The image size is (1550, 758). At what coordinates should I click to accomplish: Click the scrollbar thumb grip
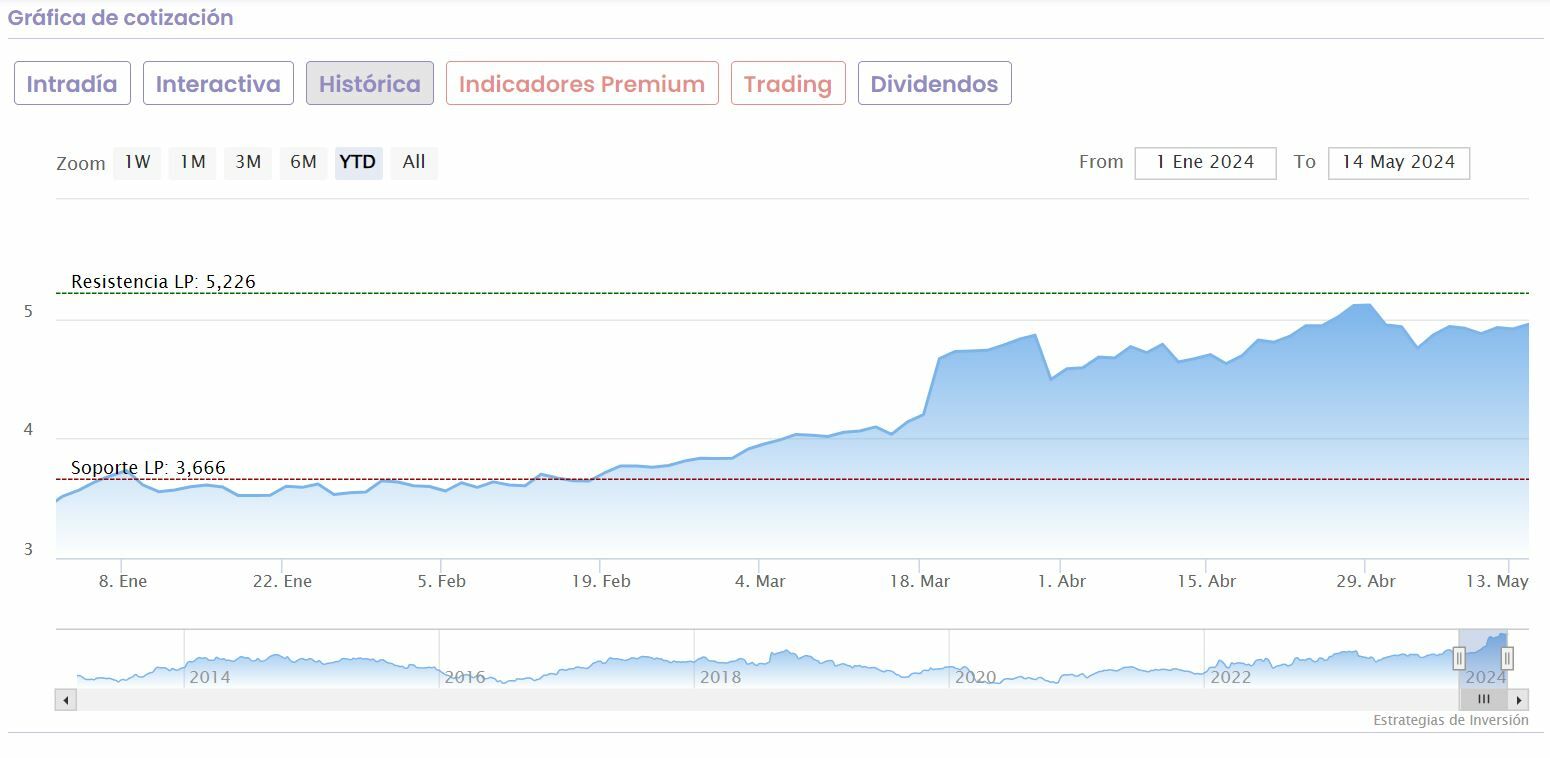tap(1484, 700)
